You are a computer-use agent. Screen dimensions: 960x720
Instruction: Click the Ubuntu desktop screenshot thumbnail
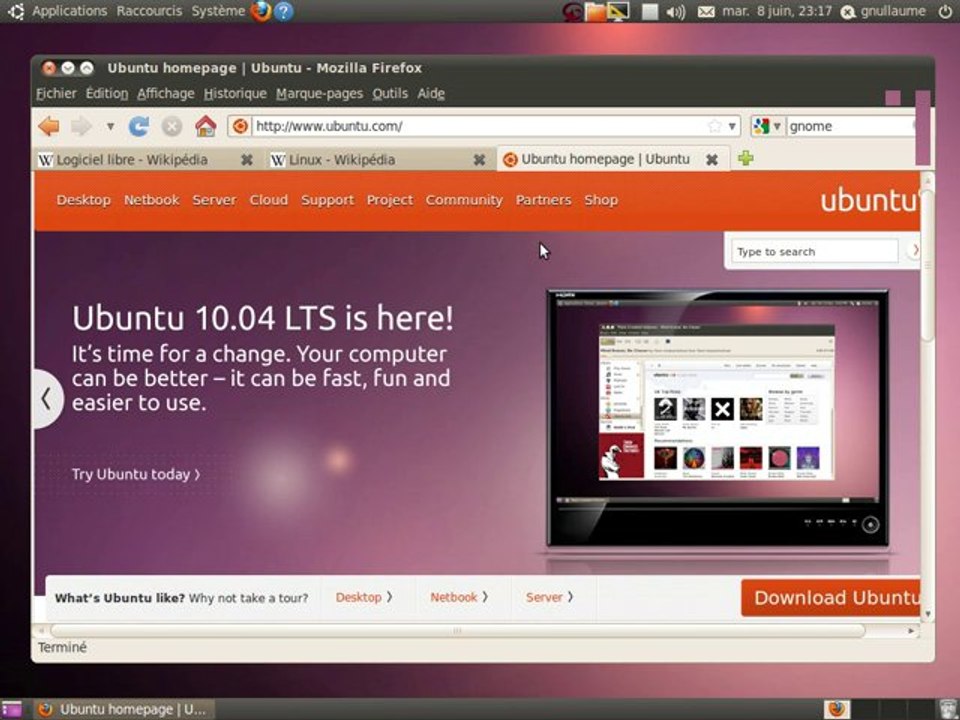[x=717, y=418]
